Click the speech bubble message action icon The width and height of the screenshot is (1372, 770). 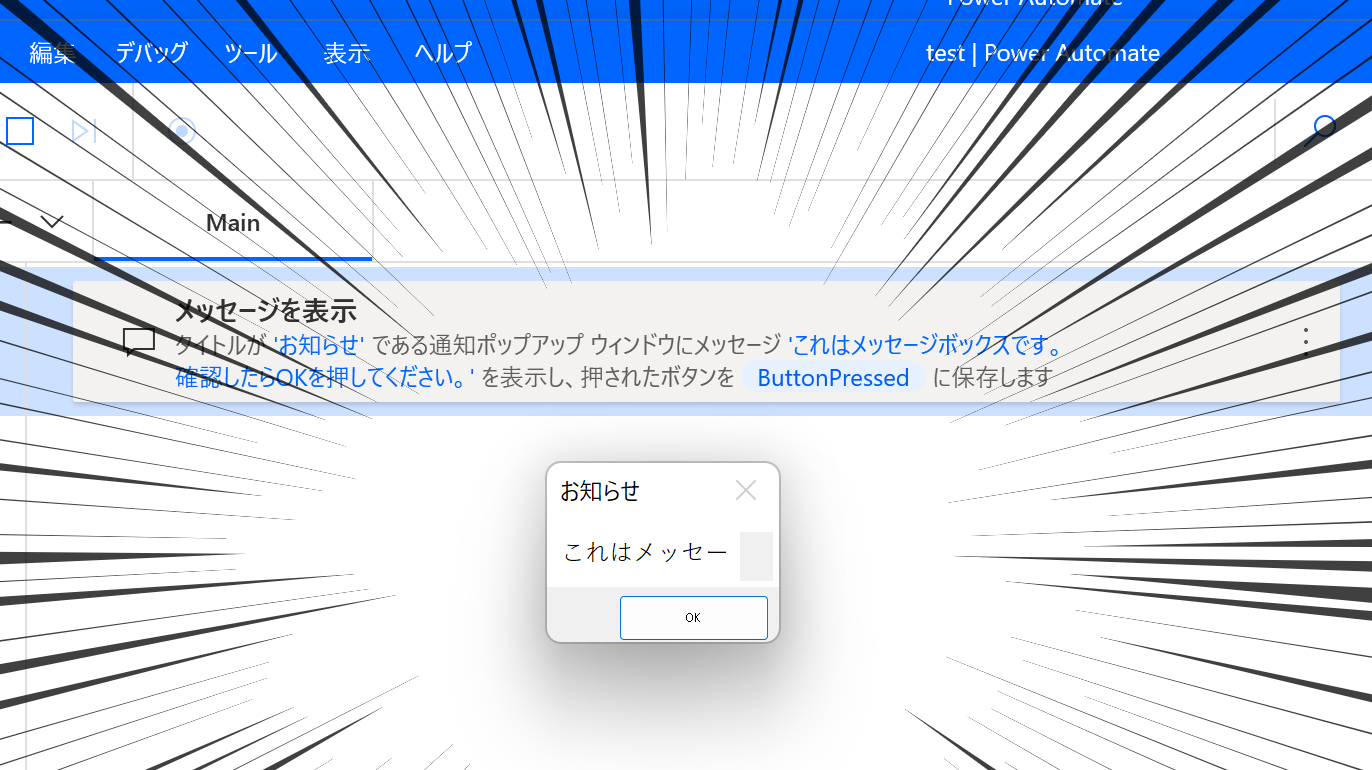pyautogui.click(x=139, y=342)
